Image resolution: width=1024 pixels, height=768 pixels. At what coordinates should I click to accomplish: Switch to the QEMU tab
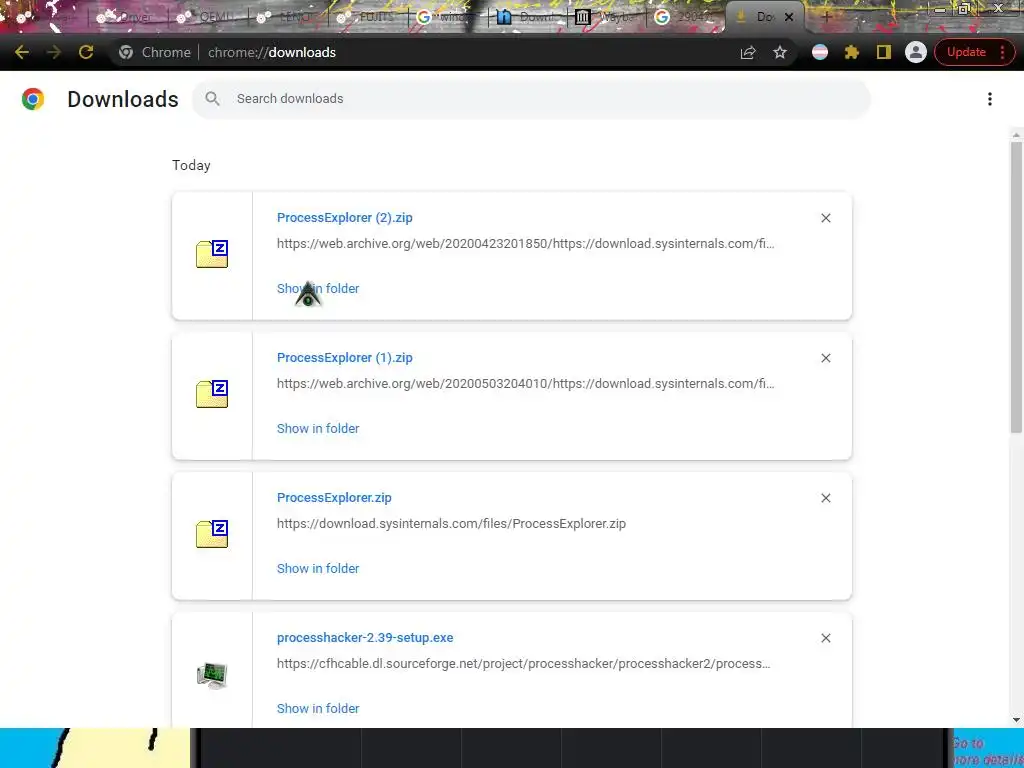[208, 18]
